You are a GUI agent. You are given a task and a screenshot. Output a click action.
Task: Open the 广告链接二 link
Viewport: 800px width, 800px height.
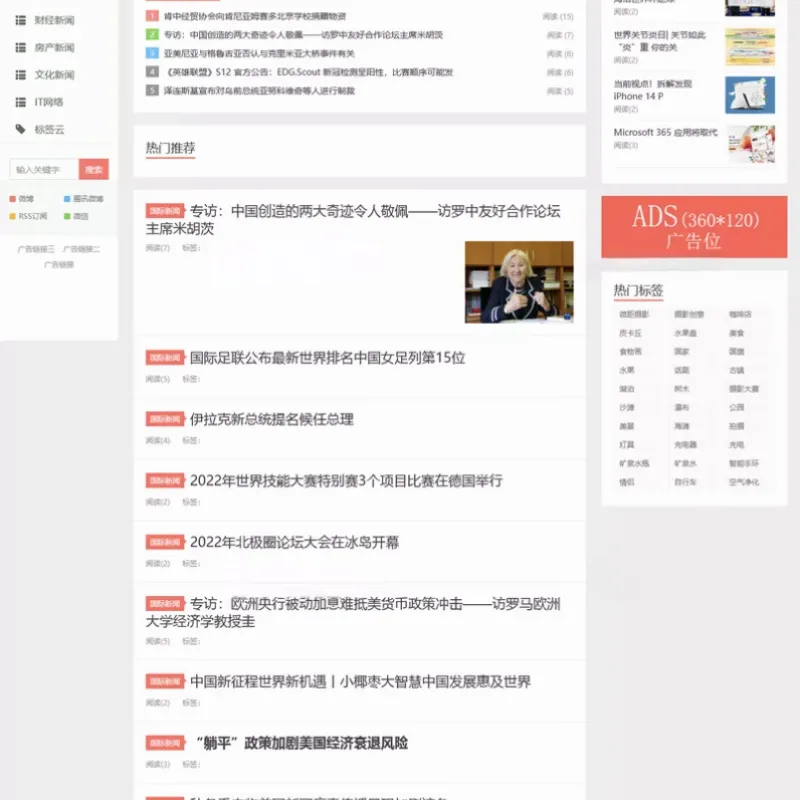[x=81, y=249]
